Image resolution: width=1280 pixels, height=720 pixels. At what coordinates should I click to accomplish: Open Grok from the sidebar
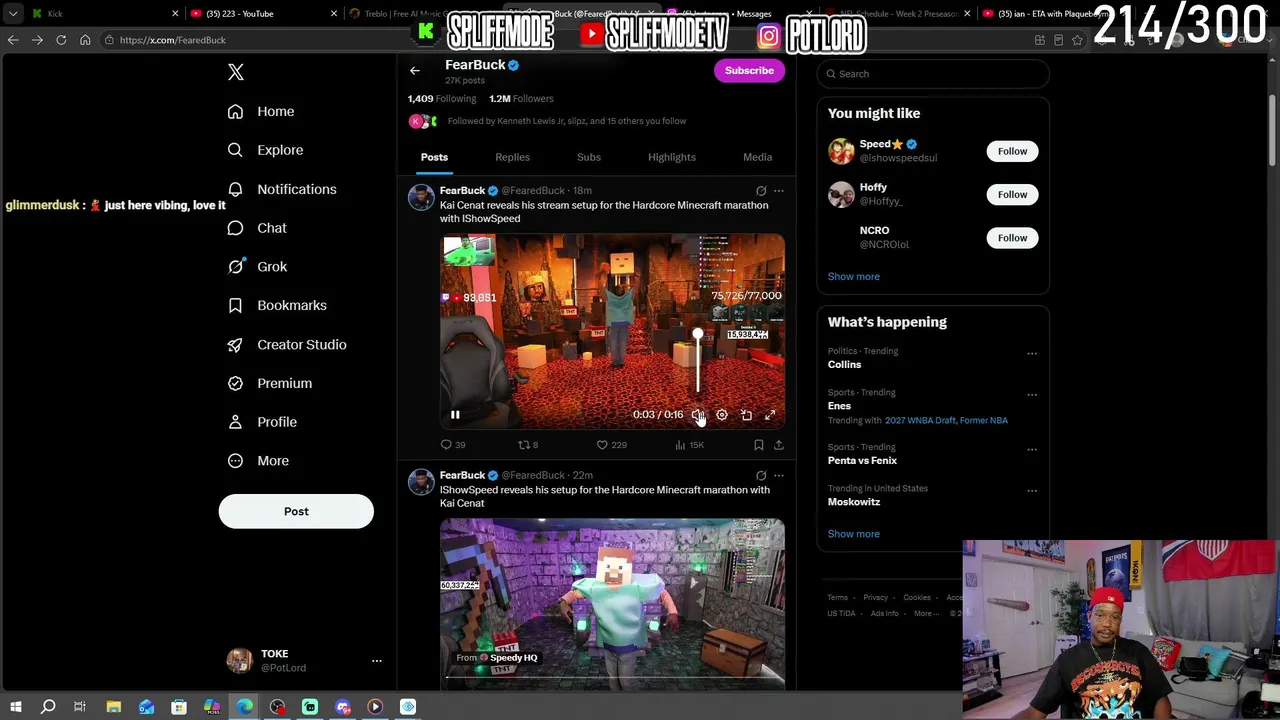click(257, 267)
